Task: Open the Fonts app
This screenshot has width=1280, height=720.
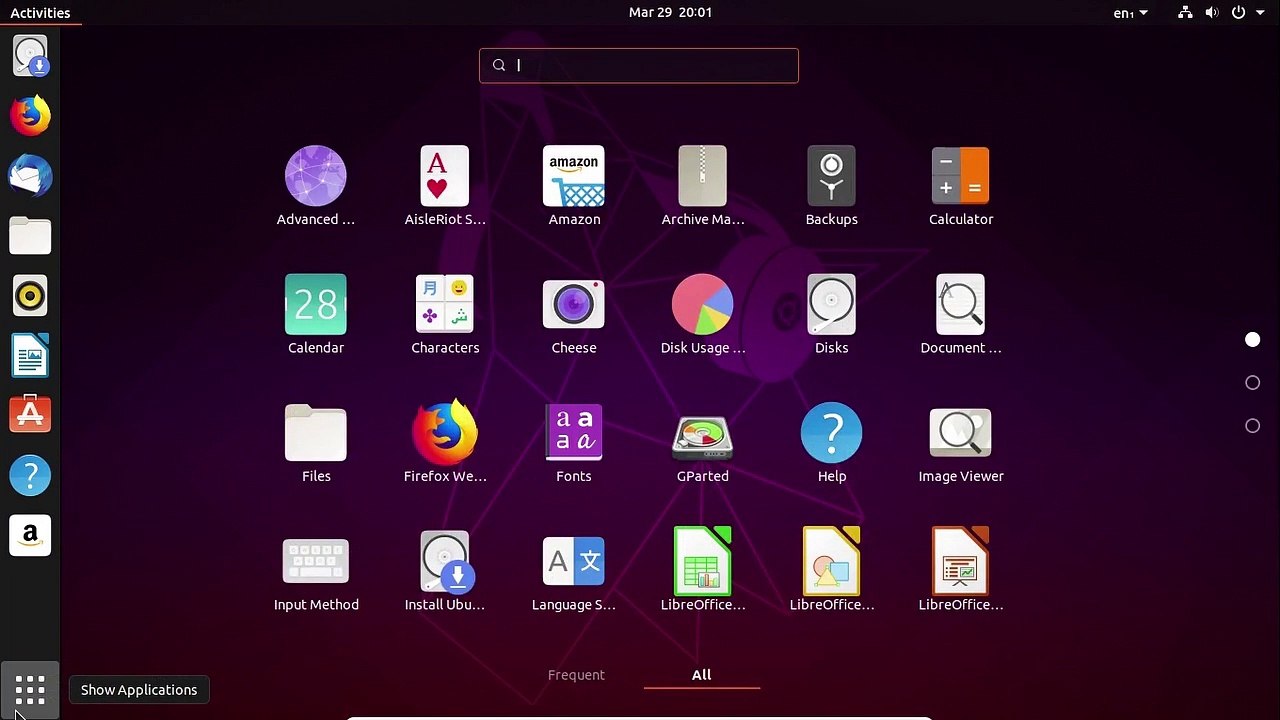Action: pyautogui.click(x=574, y=443)
